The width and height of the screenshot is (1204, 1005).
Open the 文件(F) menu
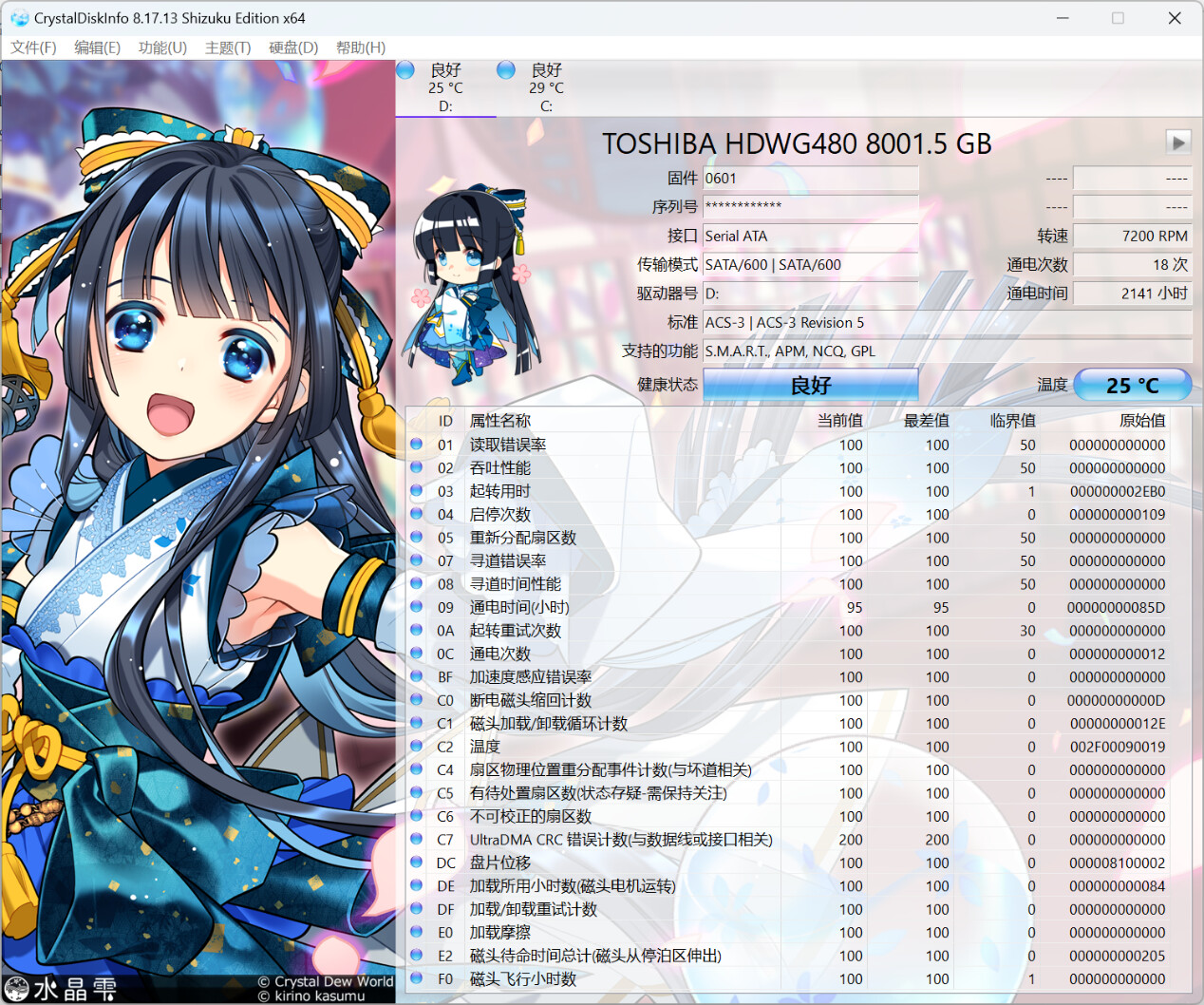click(x=33, y=47)
